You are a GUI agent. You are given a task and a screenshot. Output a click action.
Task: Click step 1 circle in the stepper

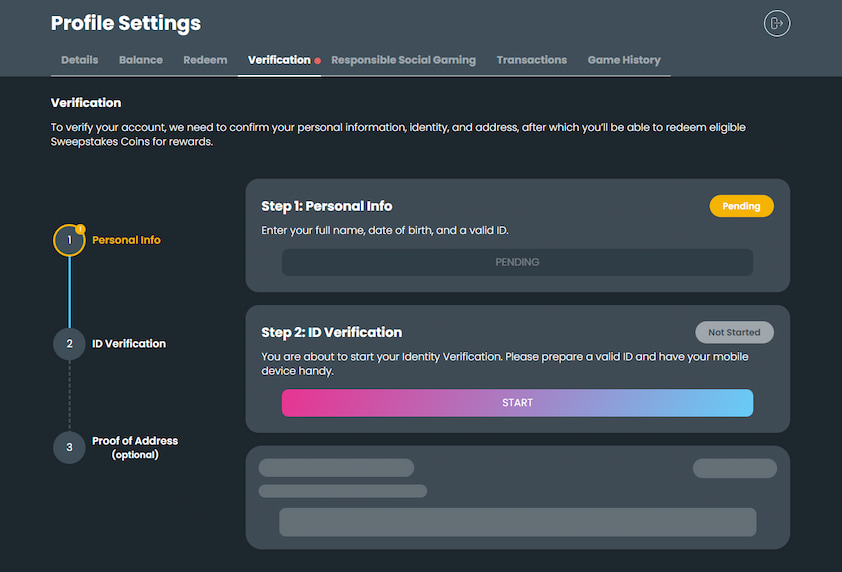click(x=69, y=240)
